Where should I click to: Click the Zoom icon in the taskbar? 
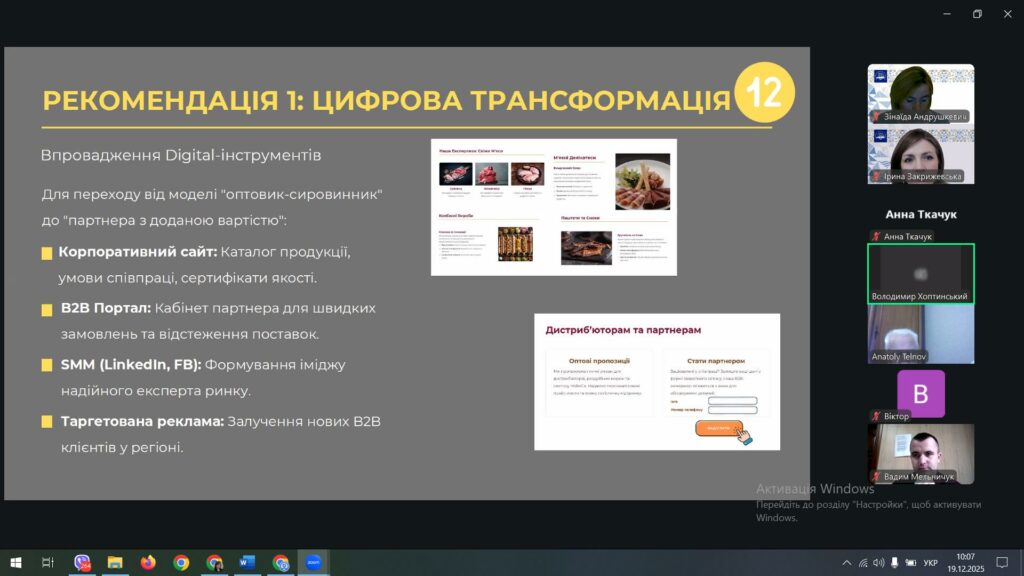click(313, 563)
